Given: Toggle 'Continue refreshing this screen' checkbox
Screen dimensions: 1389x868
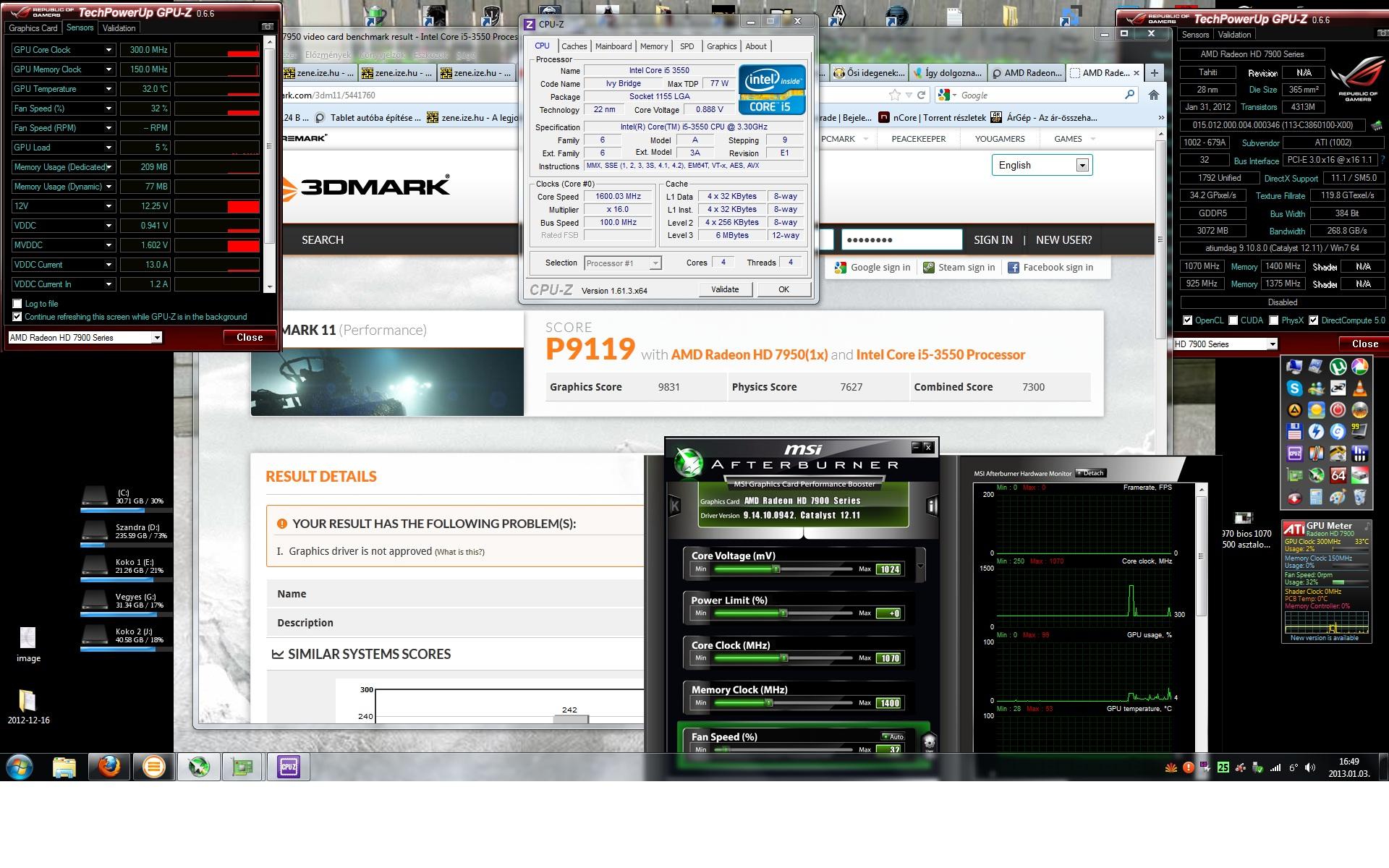Looking at the screenshot, I should [x=17, y=317].
